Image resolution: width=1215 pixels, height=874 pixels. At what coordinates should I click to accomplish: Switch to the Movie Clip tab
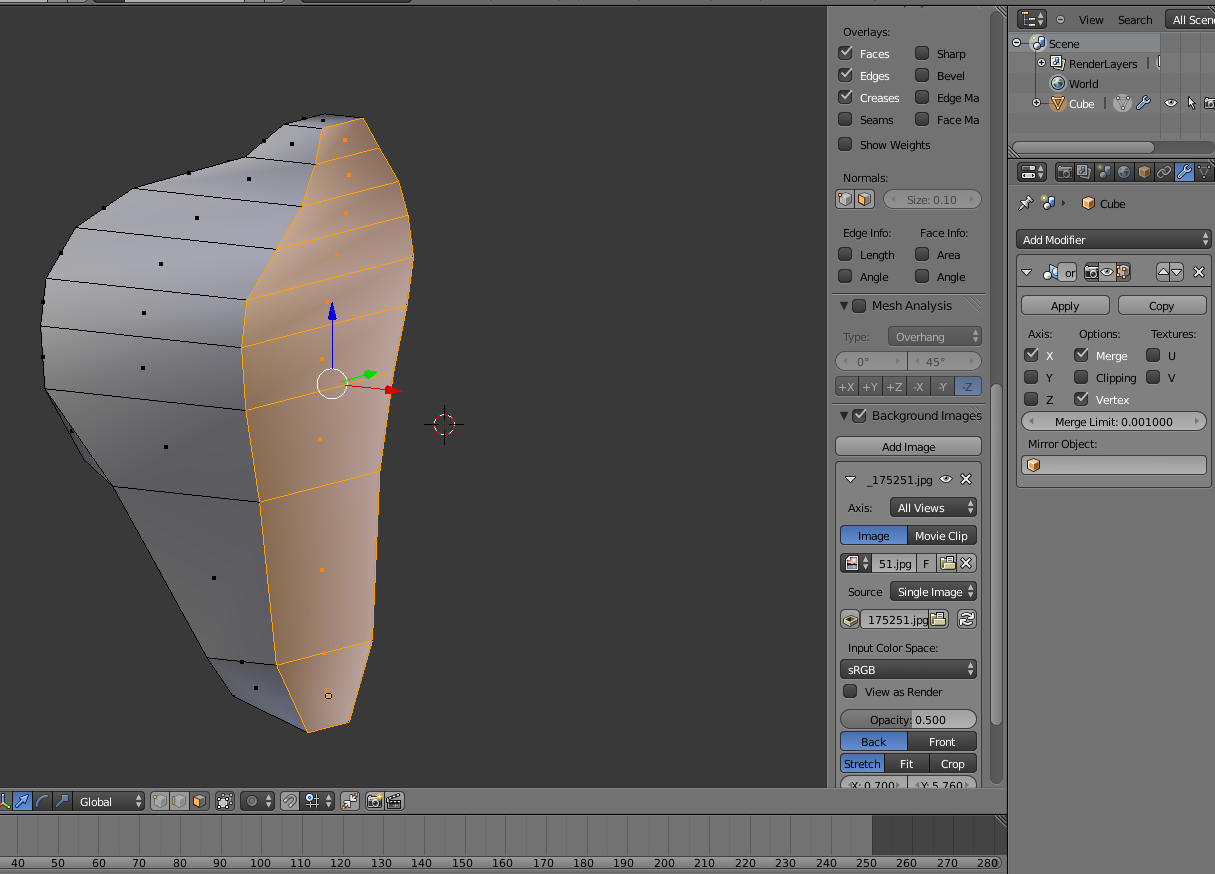point(941,536)
